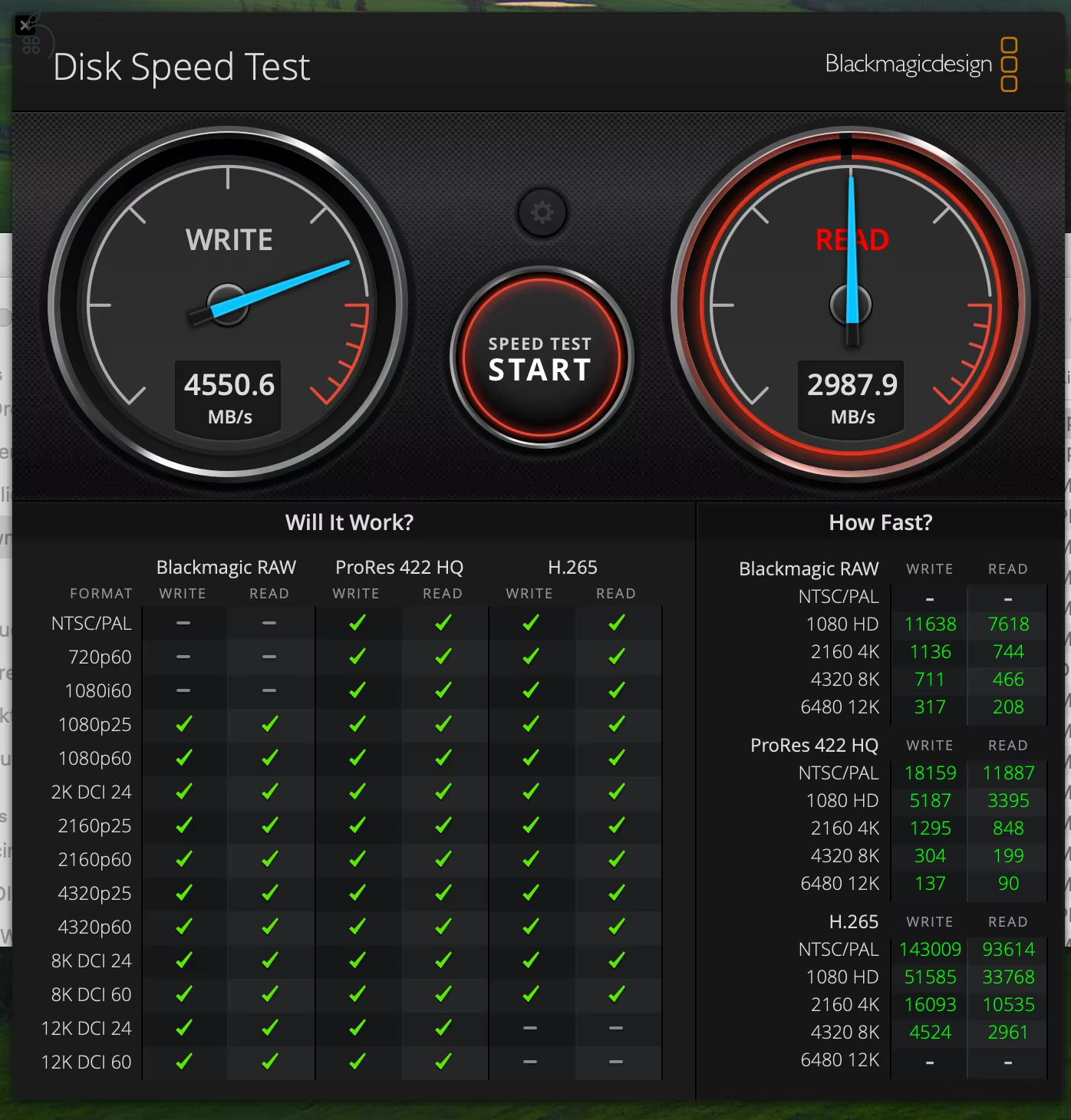
Task: Click the 2K DCI 24 format row label
Action: [x=91, y=792]
